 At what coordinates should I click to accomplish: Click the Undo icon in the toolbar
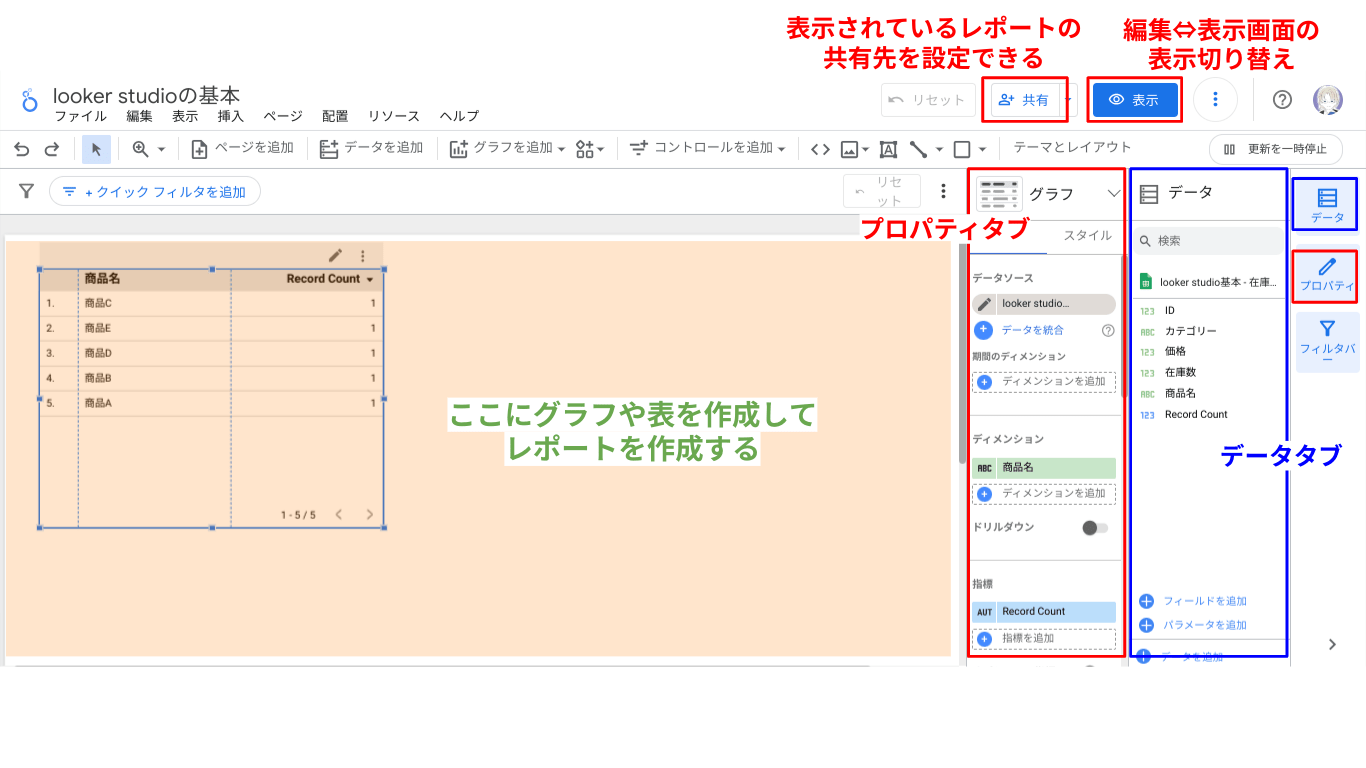pos(20,148)
